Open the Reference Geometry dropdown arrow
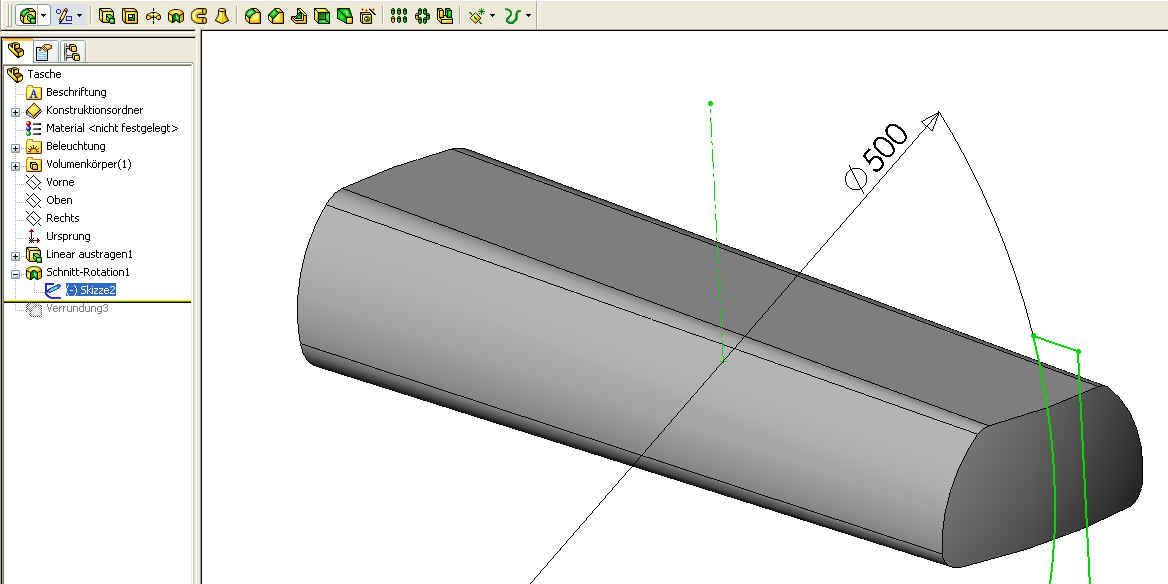 click(492, 16)
